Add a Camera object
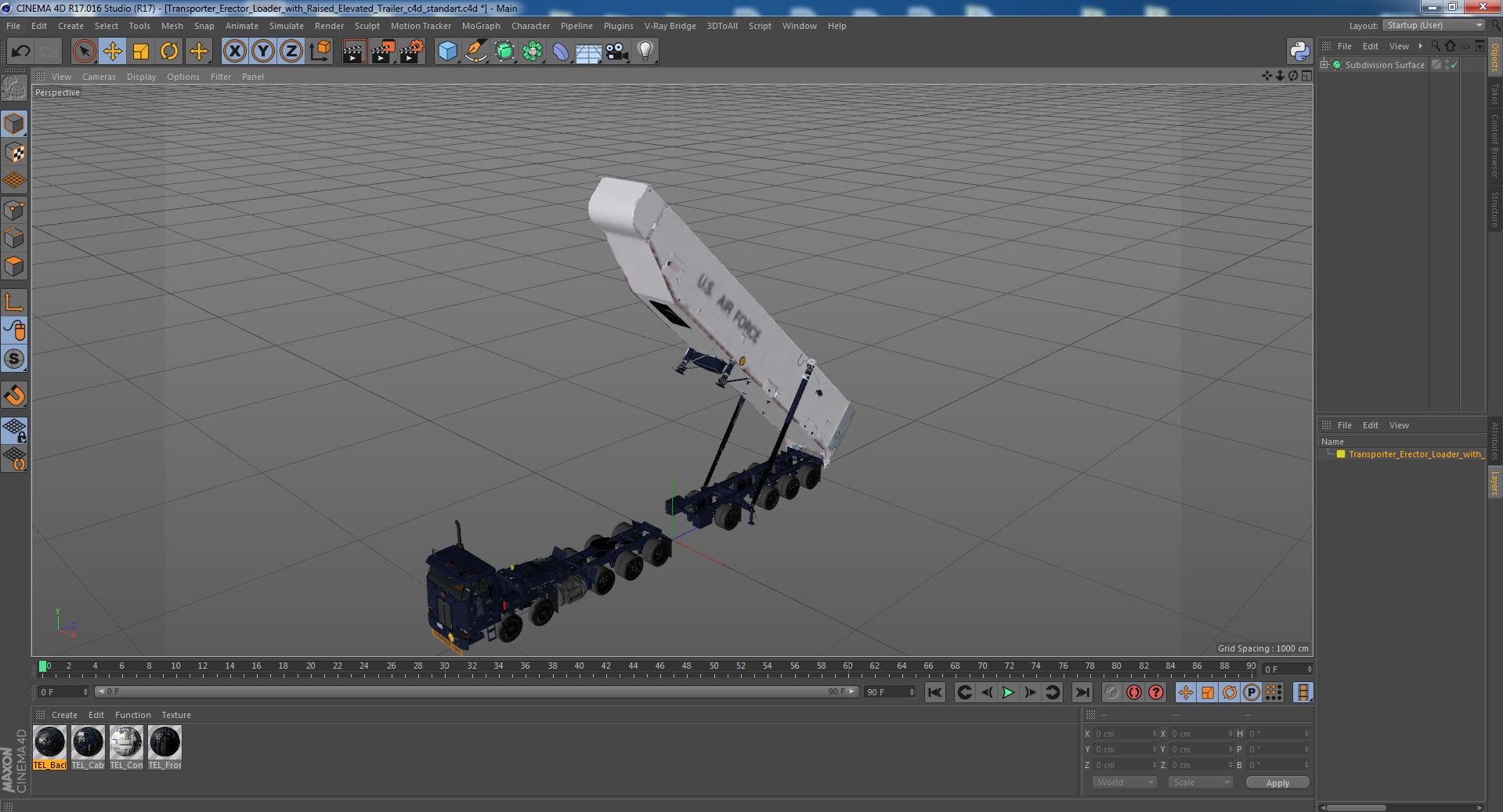Screen dimensions: 1503x812 coord(616,52)
